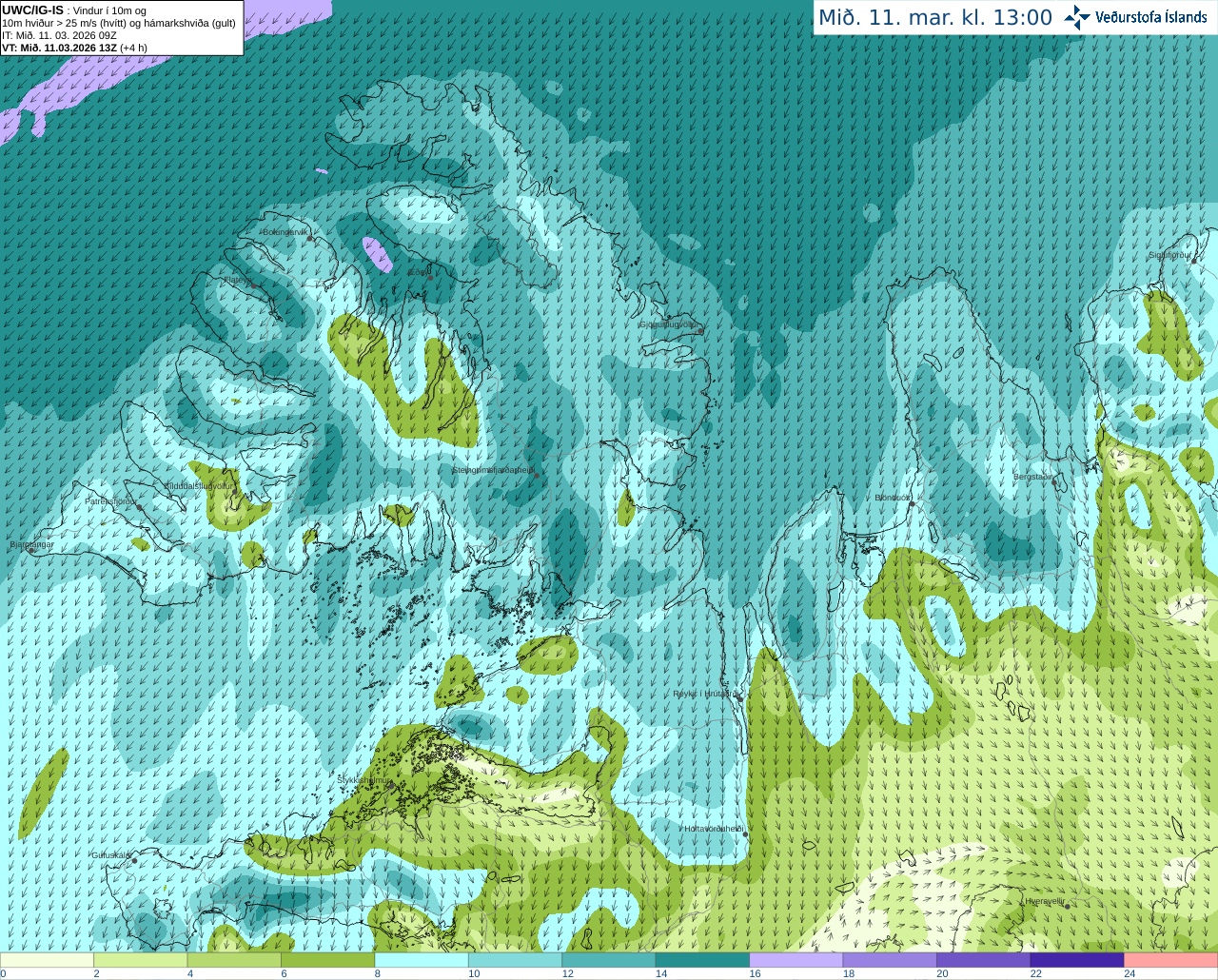Click the Veðurstofa Íslands wordmark text
The width and height of the screenshot is (1218, 980).
(1151, 17)
